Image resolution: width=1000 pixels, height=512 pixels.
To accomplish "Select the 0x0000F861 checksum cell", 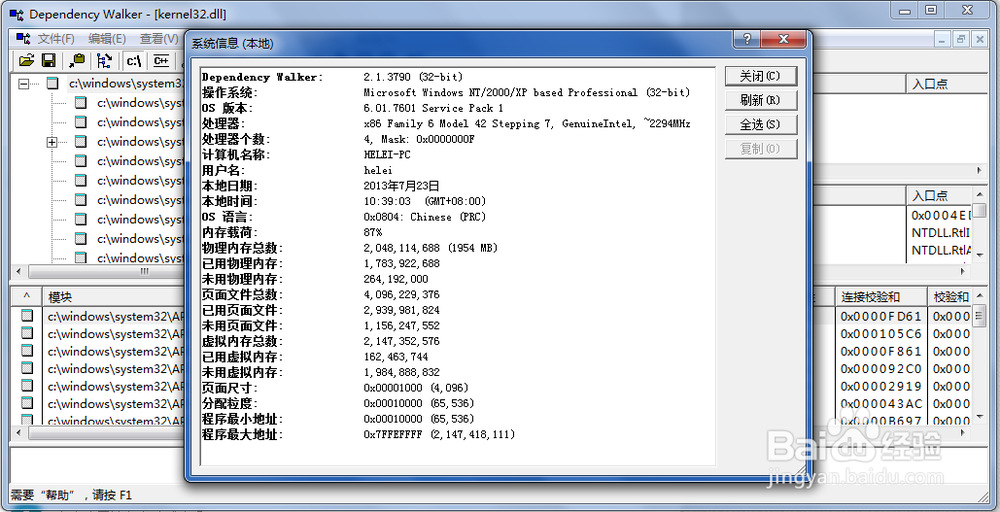I will point(881,351).
